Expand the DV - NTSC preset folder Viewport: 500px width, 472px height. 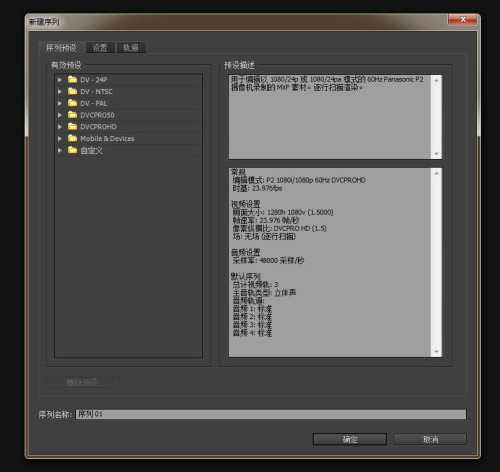coord(60,92)
